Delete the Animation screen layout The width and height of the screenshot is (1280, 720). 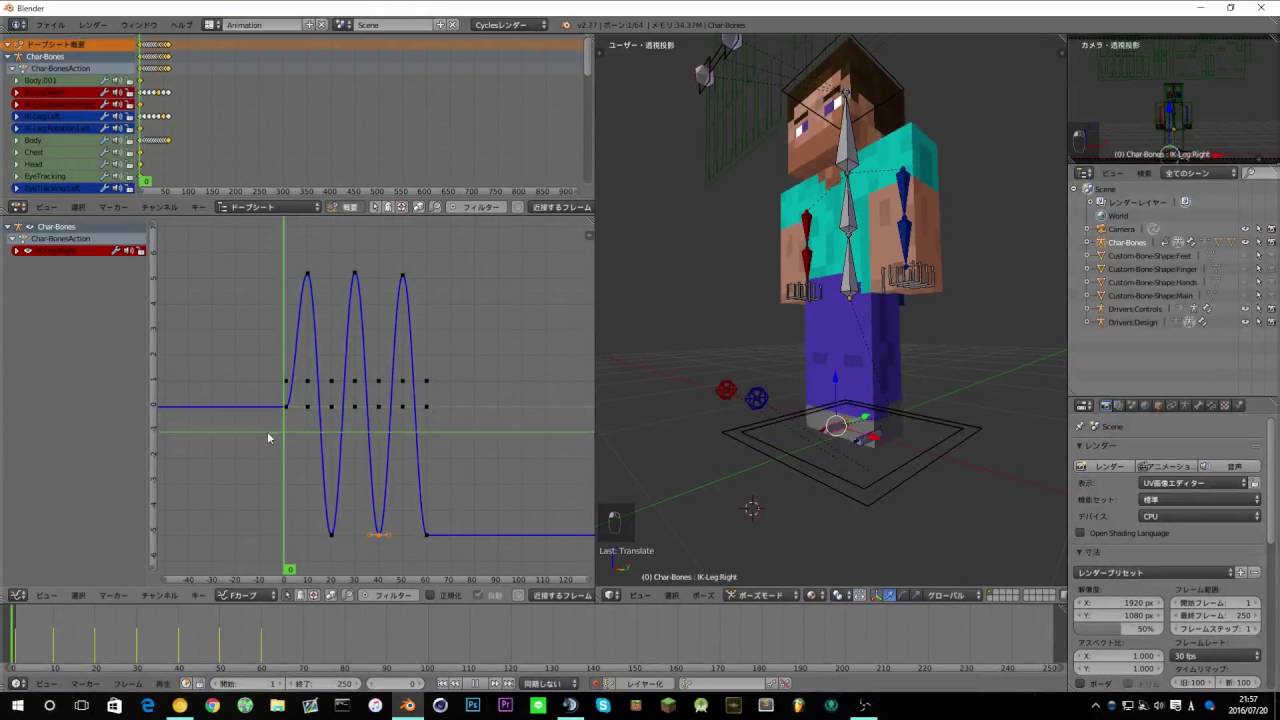click(x=320, y=24)
